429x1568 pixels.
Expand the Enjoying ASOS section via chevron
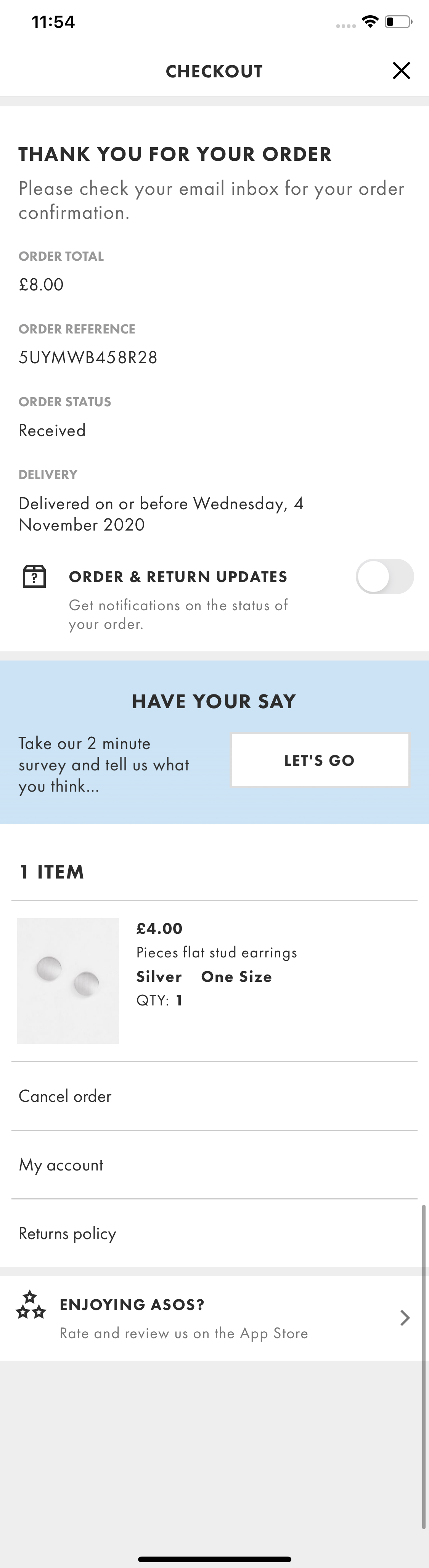(405, 1318)
